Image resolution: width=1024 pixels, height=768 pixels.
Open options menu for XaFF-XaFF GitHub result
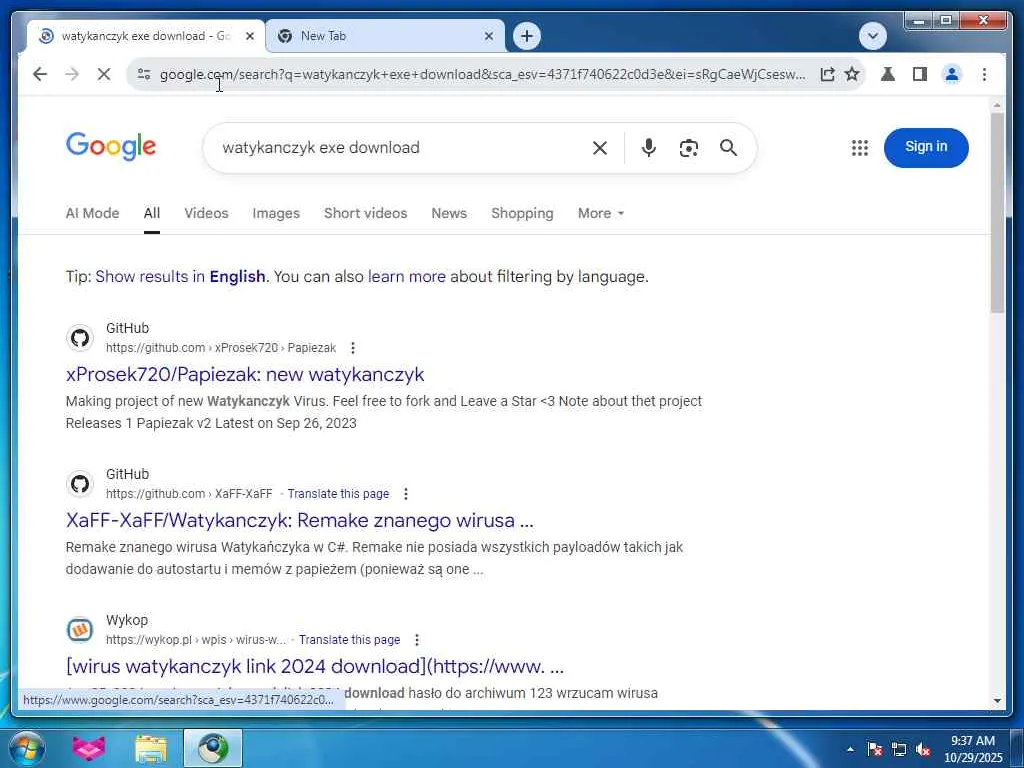pyautogui.click(x=406, y=494)
